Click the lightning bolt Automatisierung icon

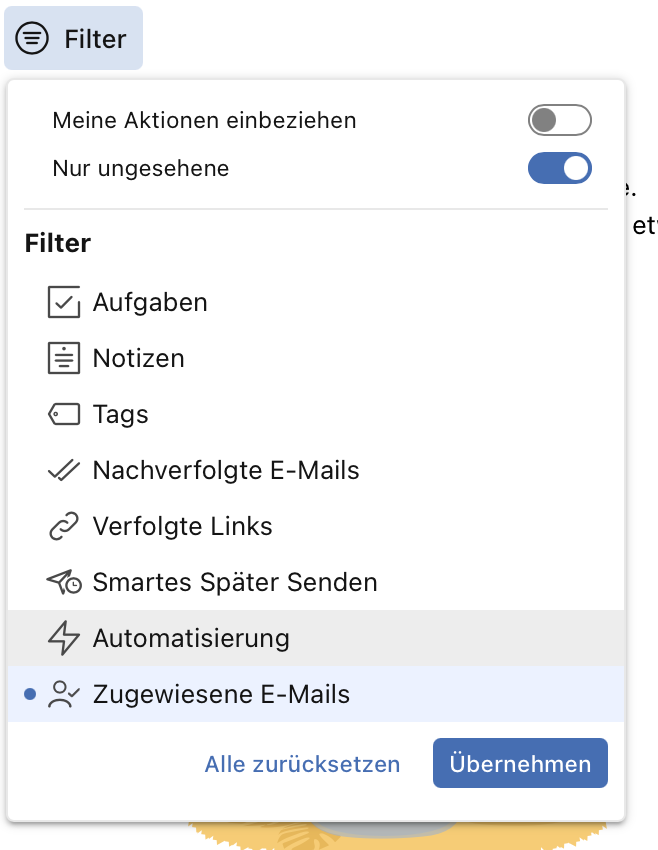[x=64, y=638]
